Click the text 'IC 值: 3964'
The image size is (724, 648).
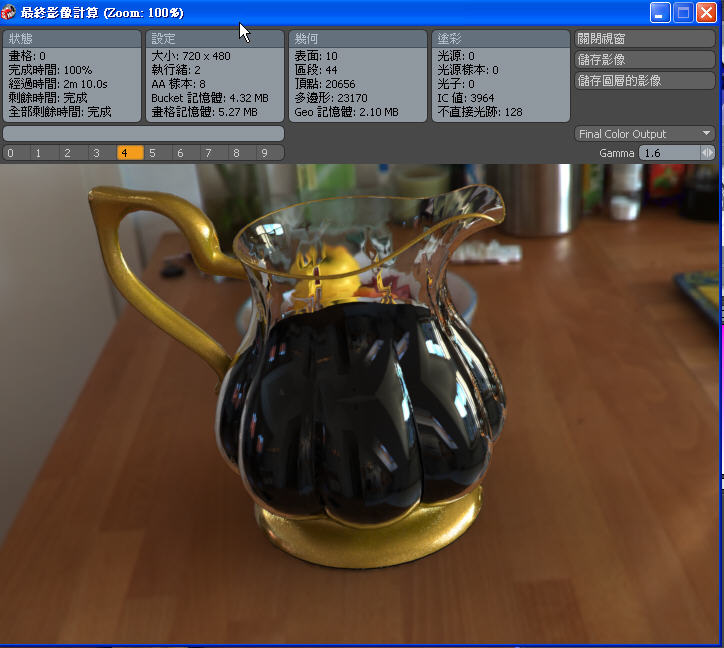[465, 98]
